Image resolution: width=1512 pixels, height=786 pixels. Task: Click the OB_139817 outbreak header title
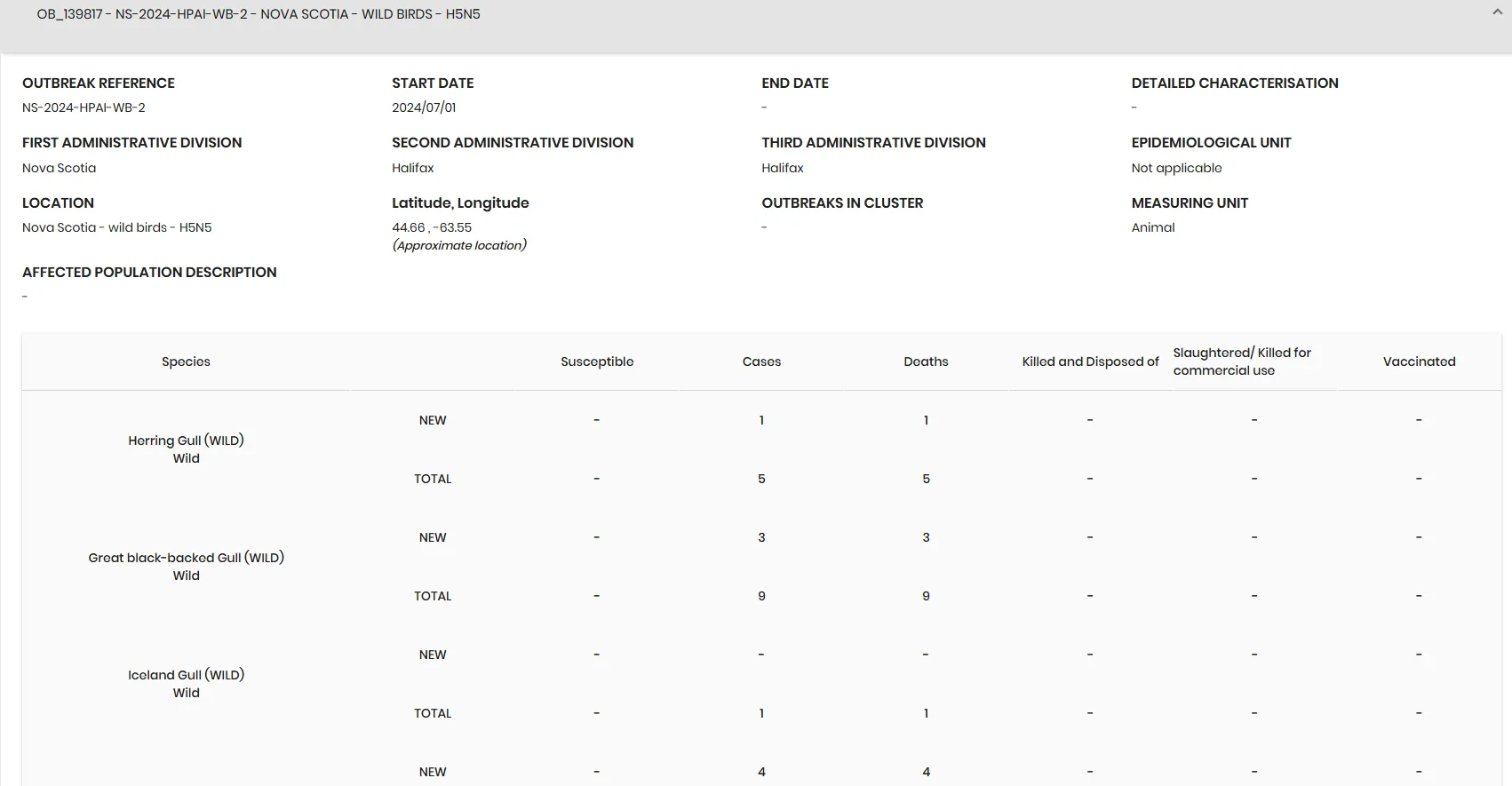click(259, 14)
